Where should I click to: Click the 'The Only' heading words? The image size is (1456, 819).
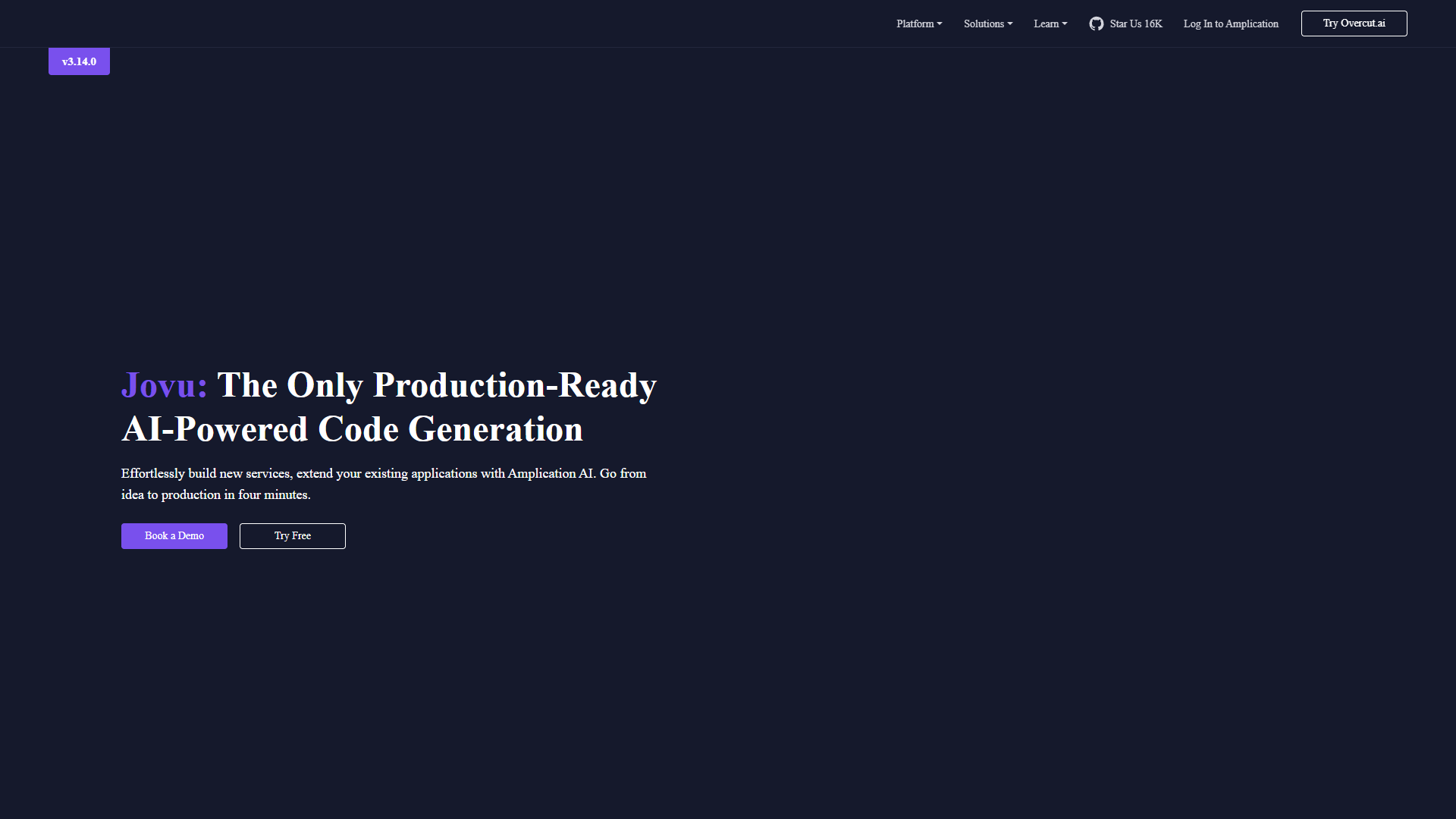(290, 385)
